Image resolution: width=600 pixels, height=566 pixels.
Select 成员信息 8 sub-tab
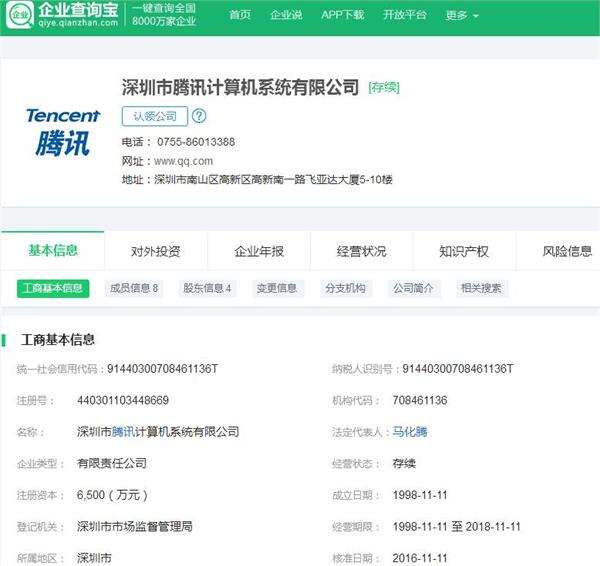[x=134, y=288]
